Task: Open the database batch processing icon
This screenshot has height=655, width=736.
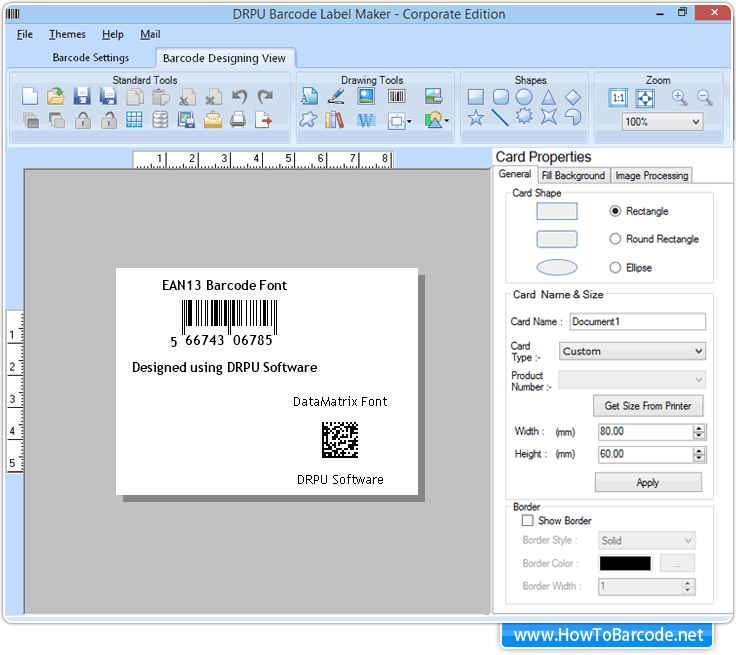Action: click(x=160, y=120)
